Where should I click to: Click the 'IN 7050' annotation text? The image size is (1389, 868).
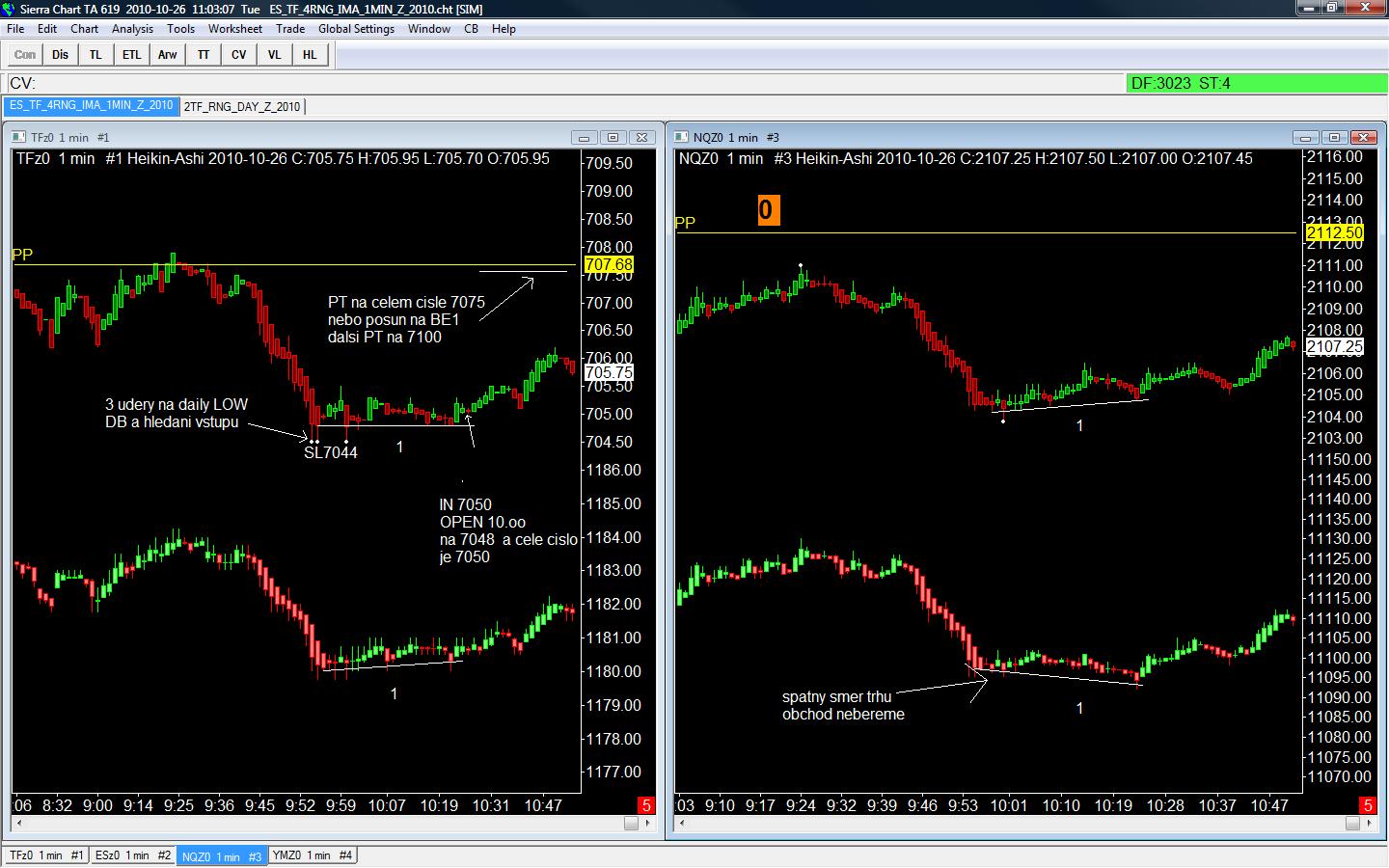466,504
